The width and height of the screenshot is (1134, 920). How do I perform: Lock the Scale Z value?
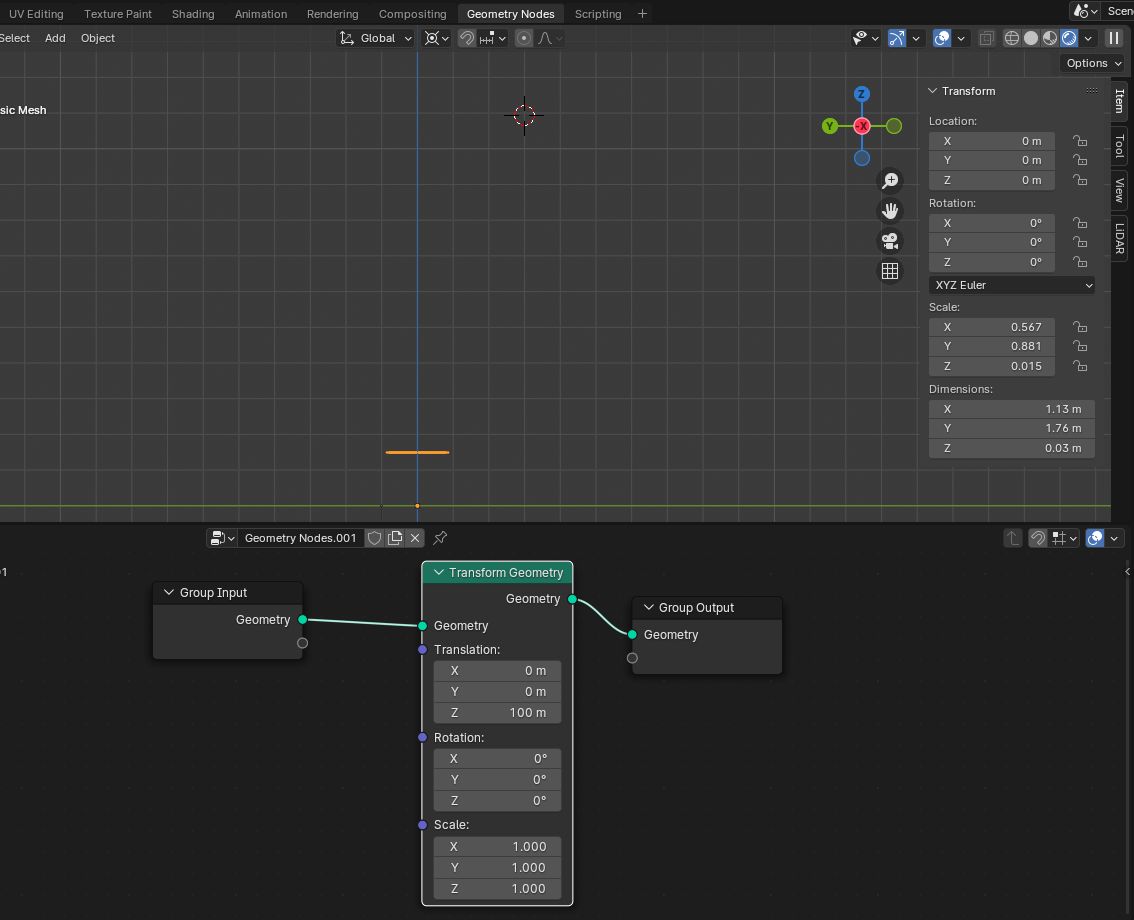tap(1080, 366)
